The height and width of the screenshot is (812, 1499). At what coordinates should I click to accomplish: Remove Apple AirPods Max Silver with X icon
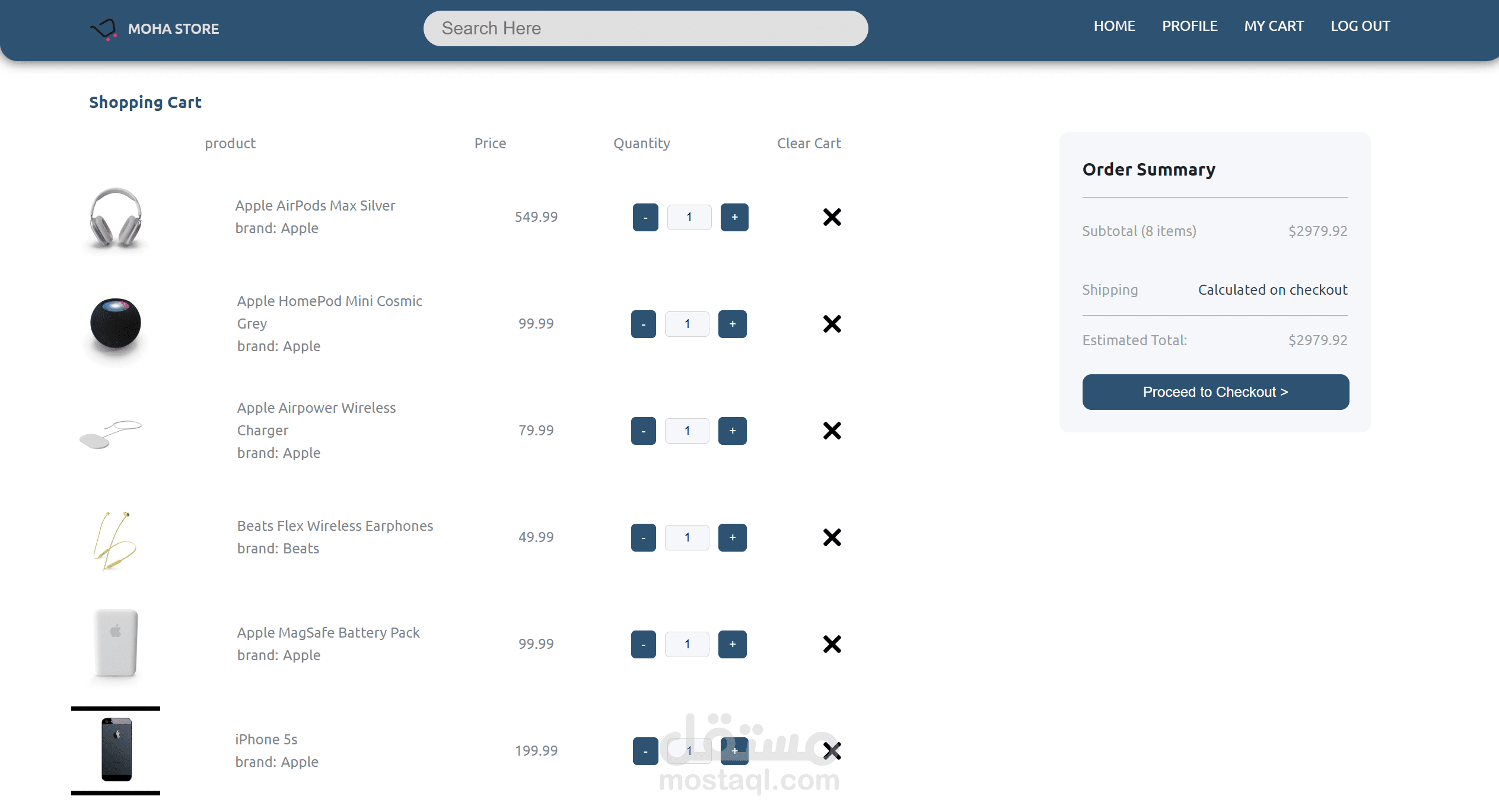coord(832,217)
